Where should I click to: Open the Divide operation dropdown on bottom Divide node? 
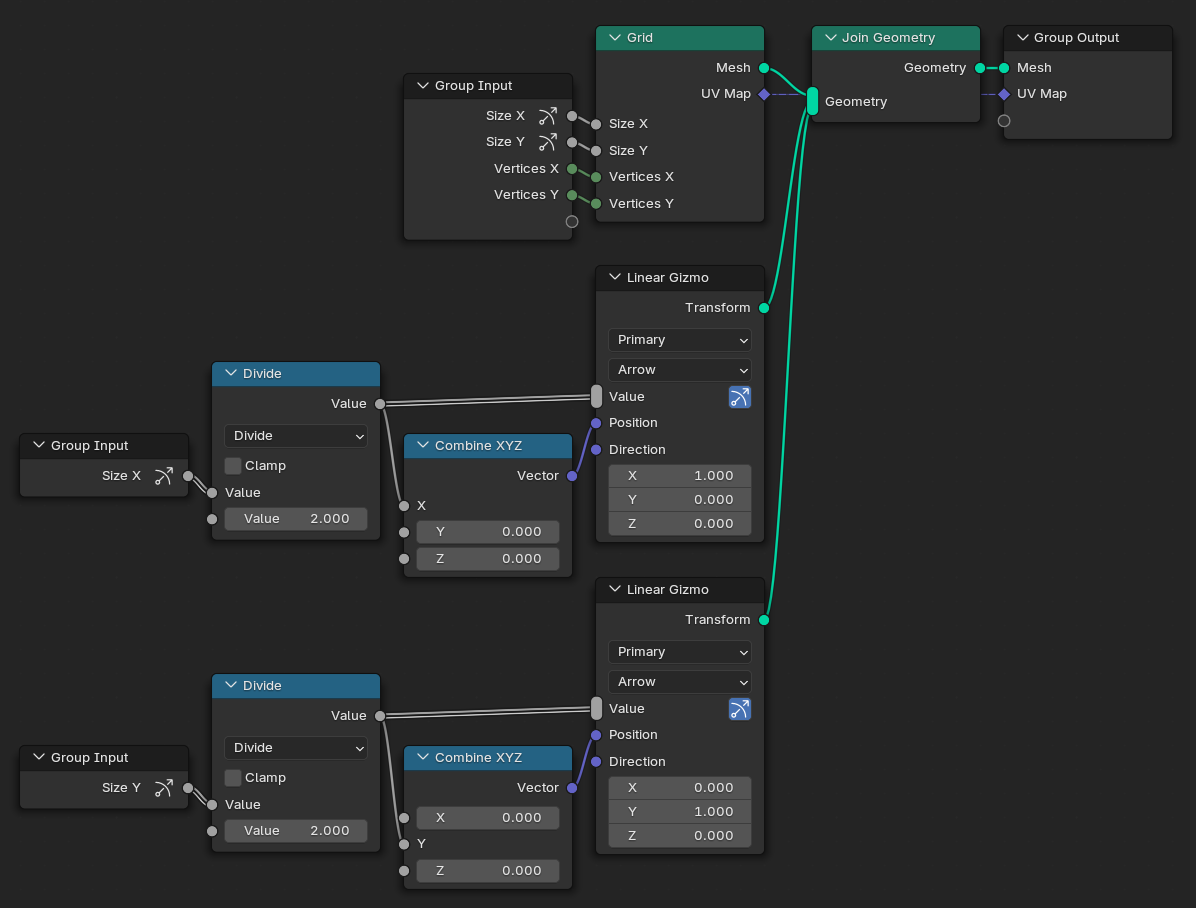pos(295,748)
